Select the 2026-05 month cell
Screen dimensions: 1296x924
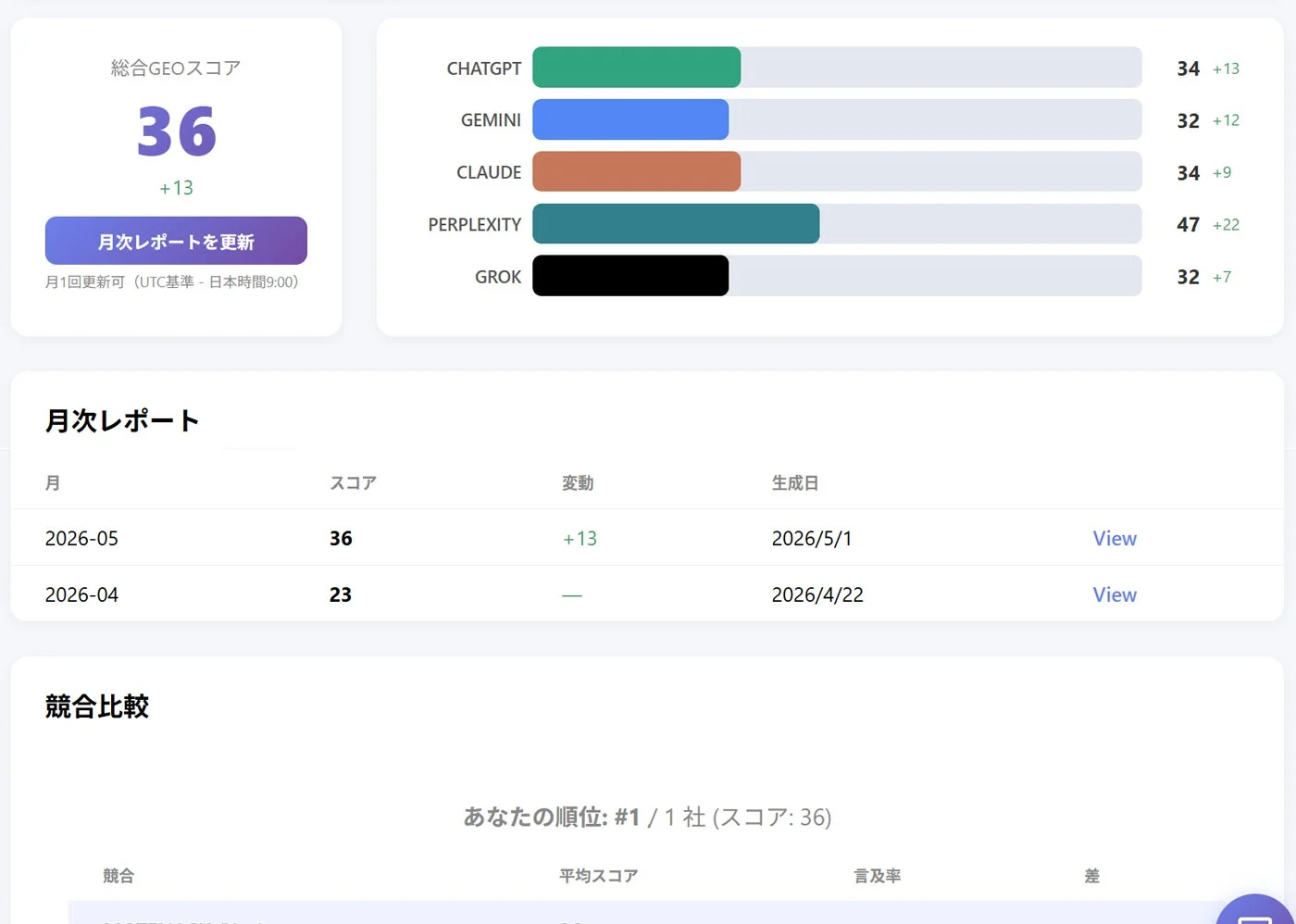pos(81,538)
